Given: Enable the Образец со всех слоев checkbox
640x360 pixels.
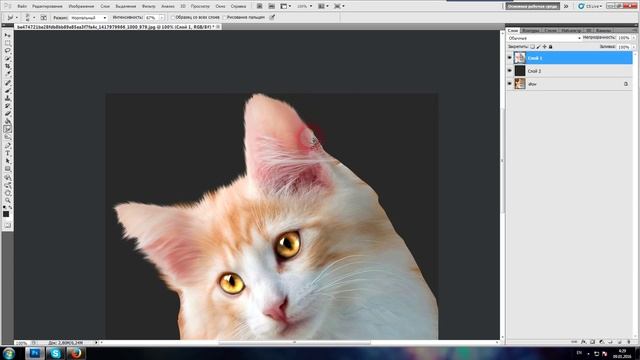Looking at the screenshot, I should (x=173, y=18).
